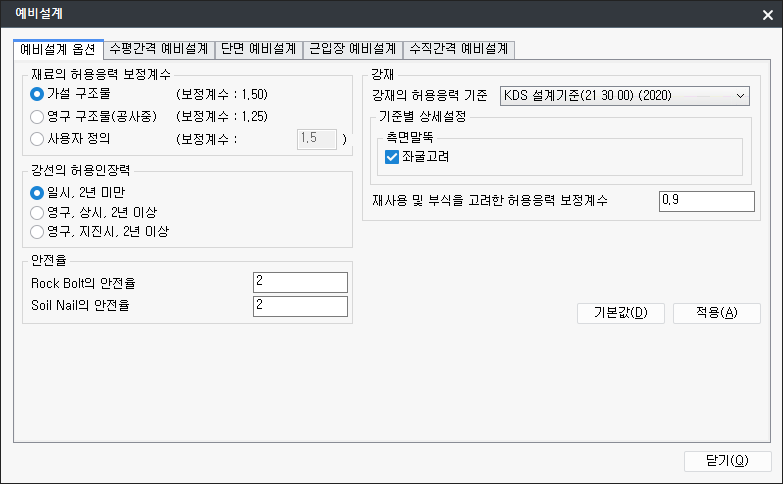
Task: Click the 적용(A) button
Action: (717, 313)
